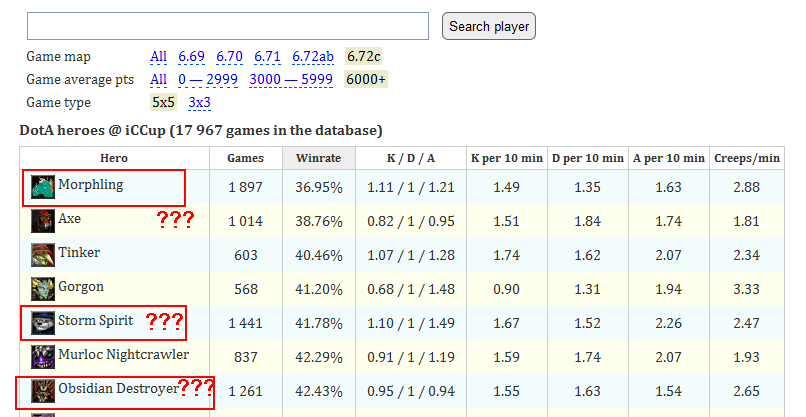806x417 pixels.
Task: Click the Morphling hero name
Action: 90,185
